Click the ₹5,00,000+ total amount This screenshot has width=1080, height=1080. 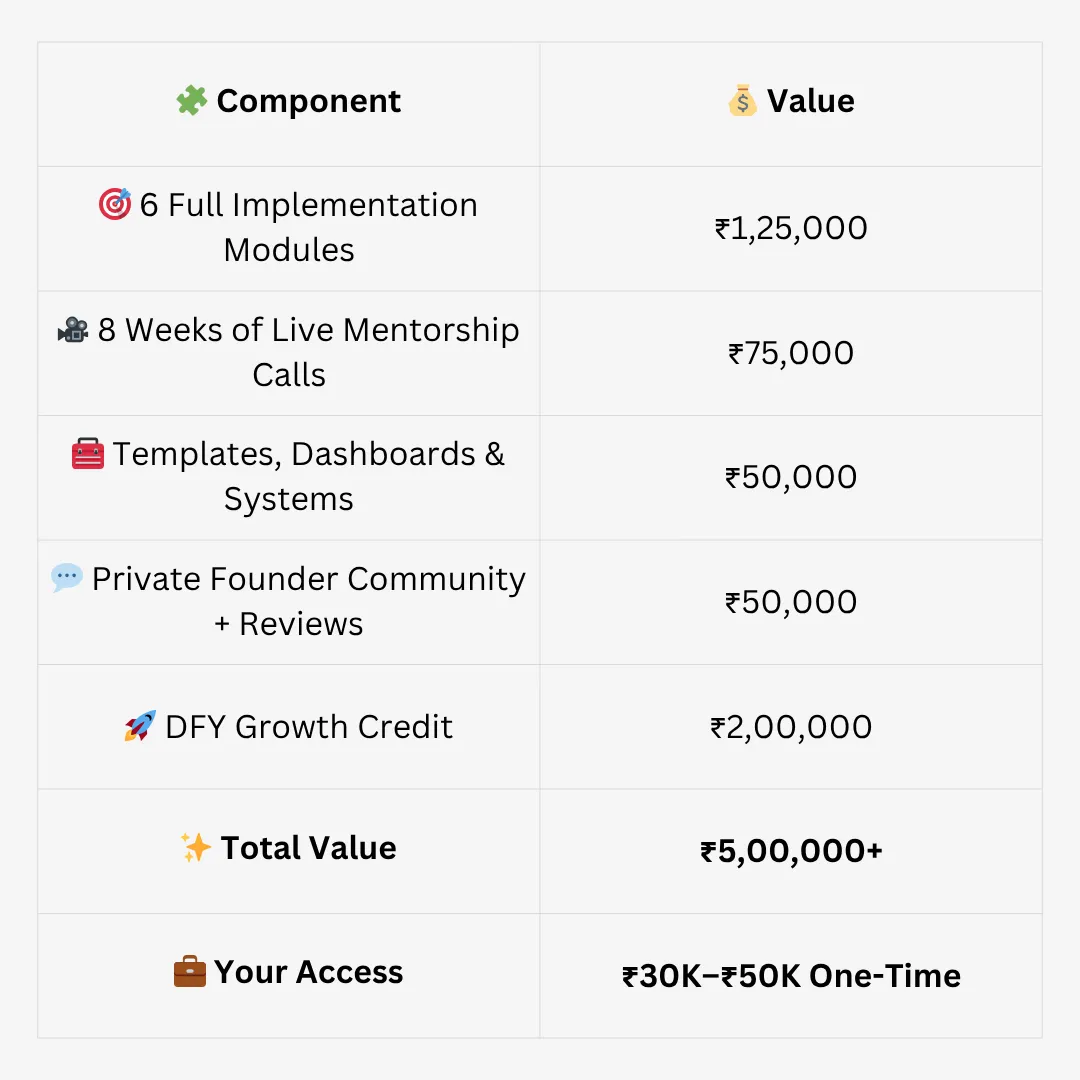pos(791,851)
